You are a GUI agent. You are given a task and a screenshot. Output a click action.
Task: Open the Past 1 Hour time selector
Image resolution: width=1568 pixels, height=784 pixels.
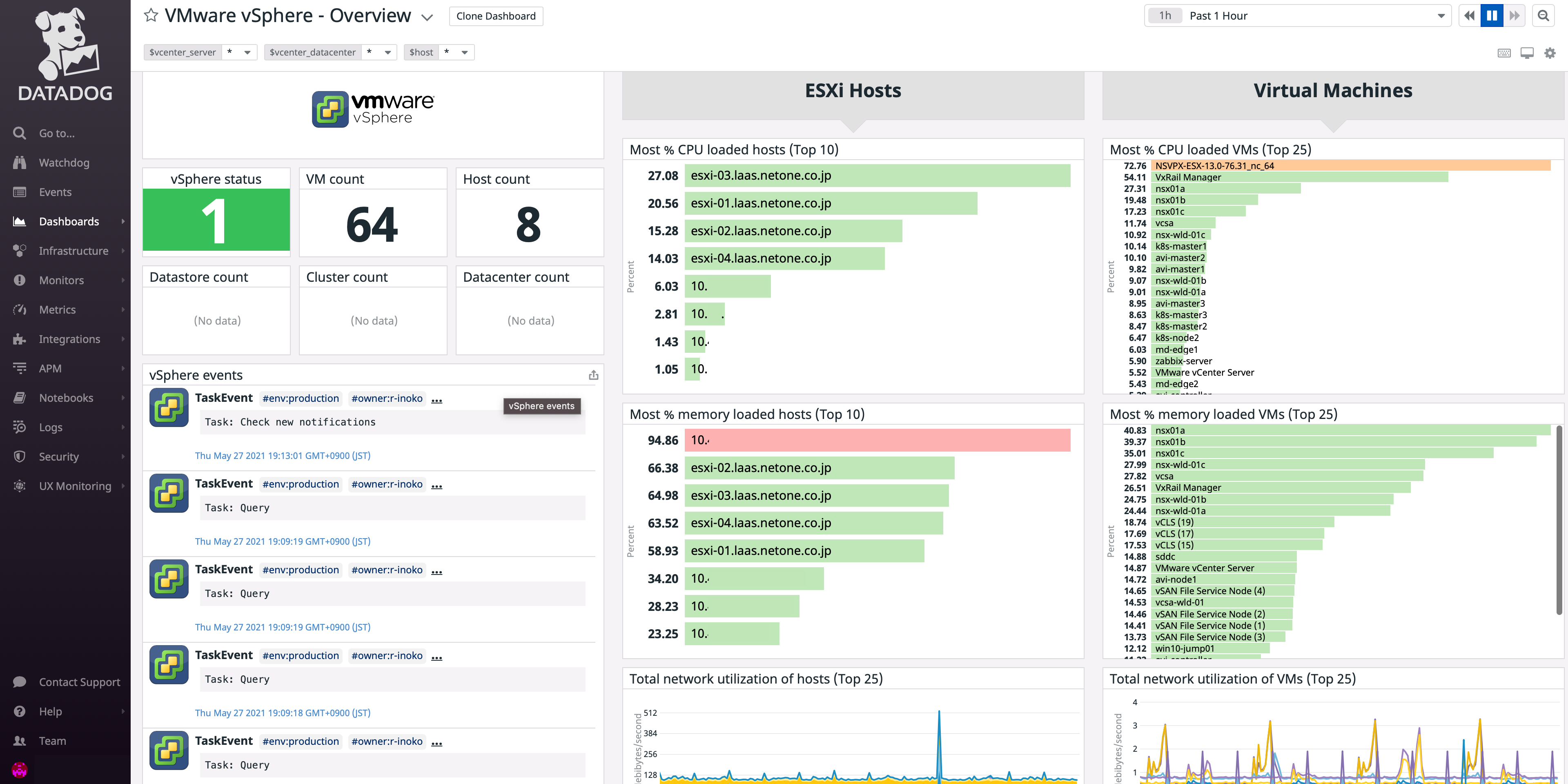[x=1297, y=16]
